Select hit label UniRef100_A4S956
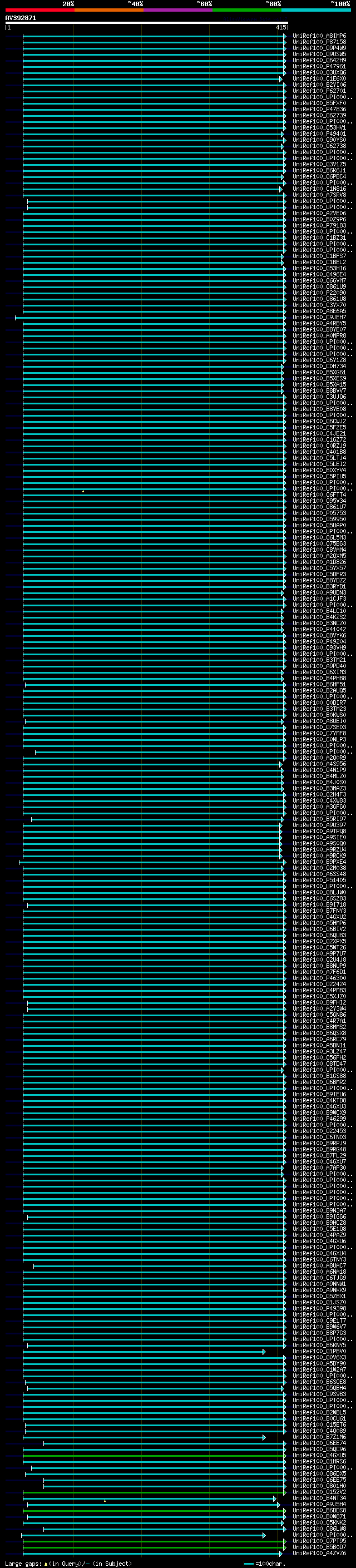The height and width of the screenshot is (1568, 356). pyautogui.click(x=319, y=764)
